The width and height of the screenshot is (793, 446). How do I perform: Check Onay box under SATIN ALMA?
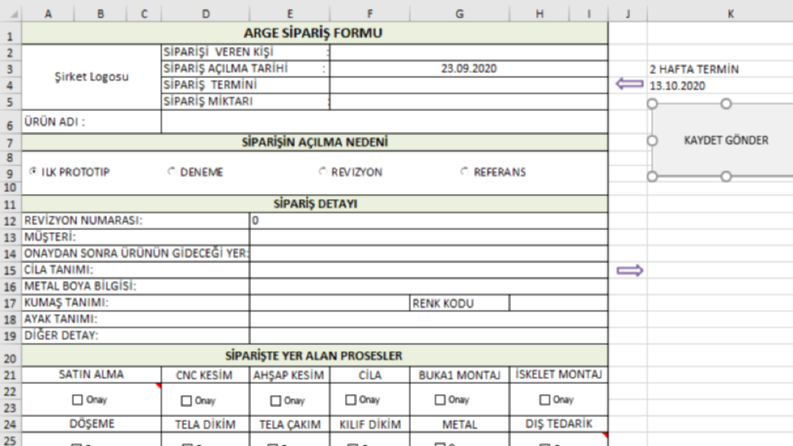pos(77,400)
